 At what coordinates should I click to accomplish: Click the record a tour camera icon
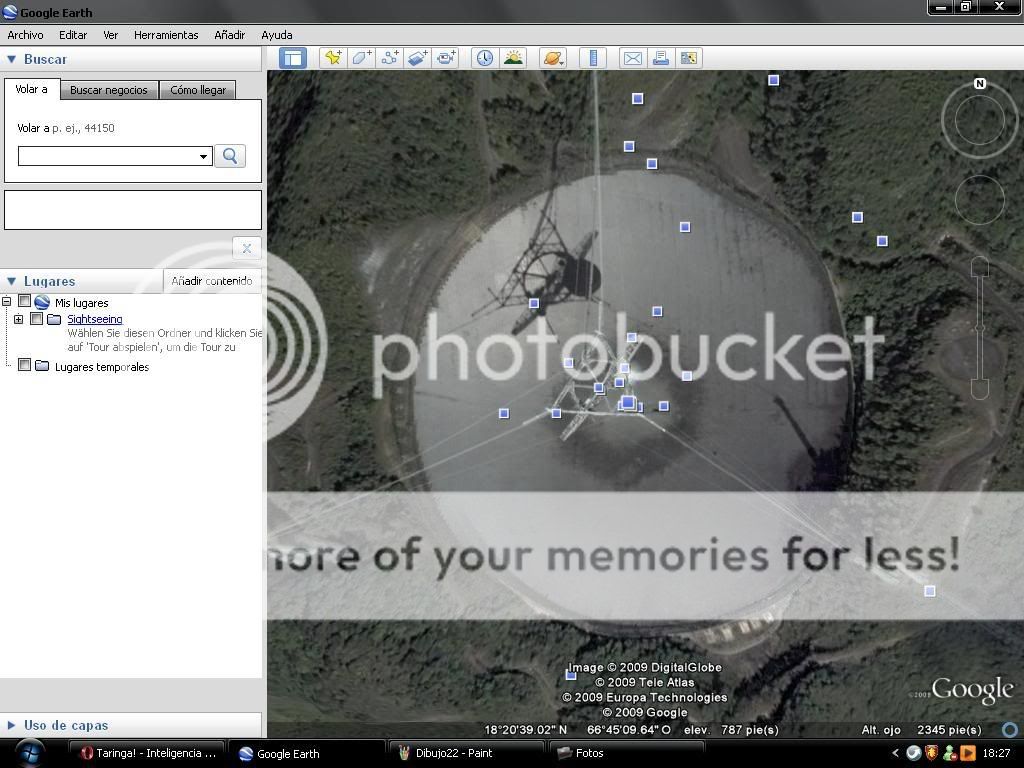tap(447, 58)
